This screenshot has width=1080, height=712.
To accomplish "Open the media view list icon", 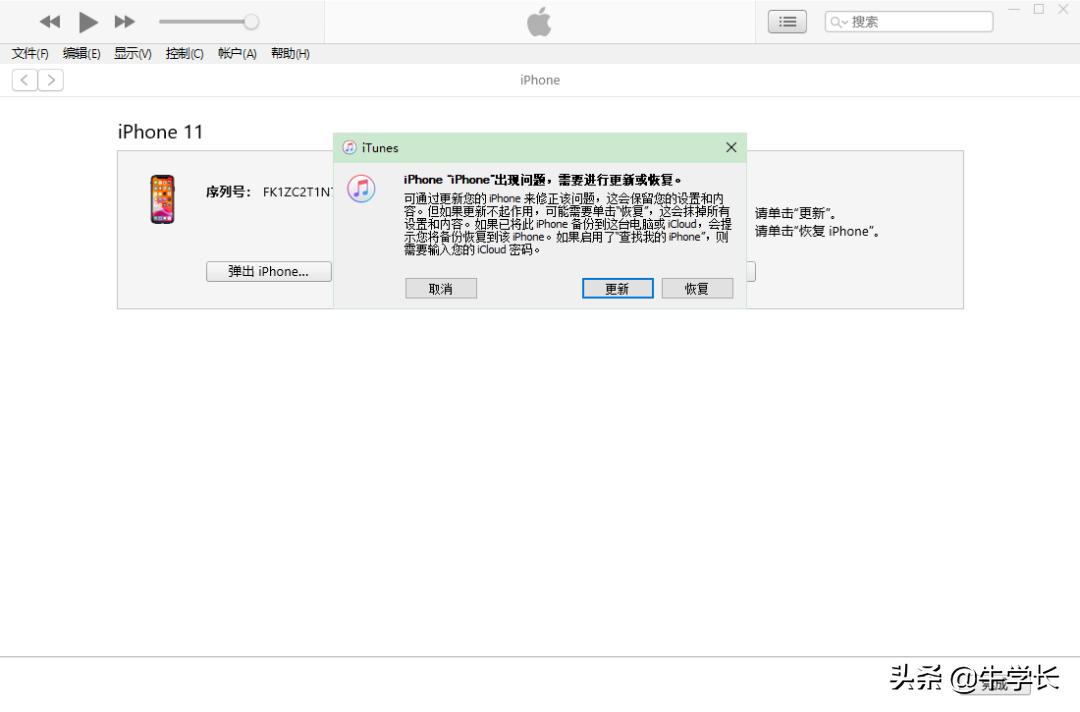I will [x=787, y=21].
